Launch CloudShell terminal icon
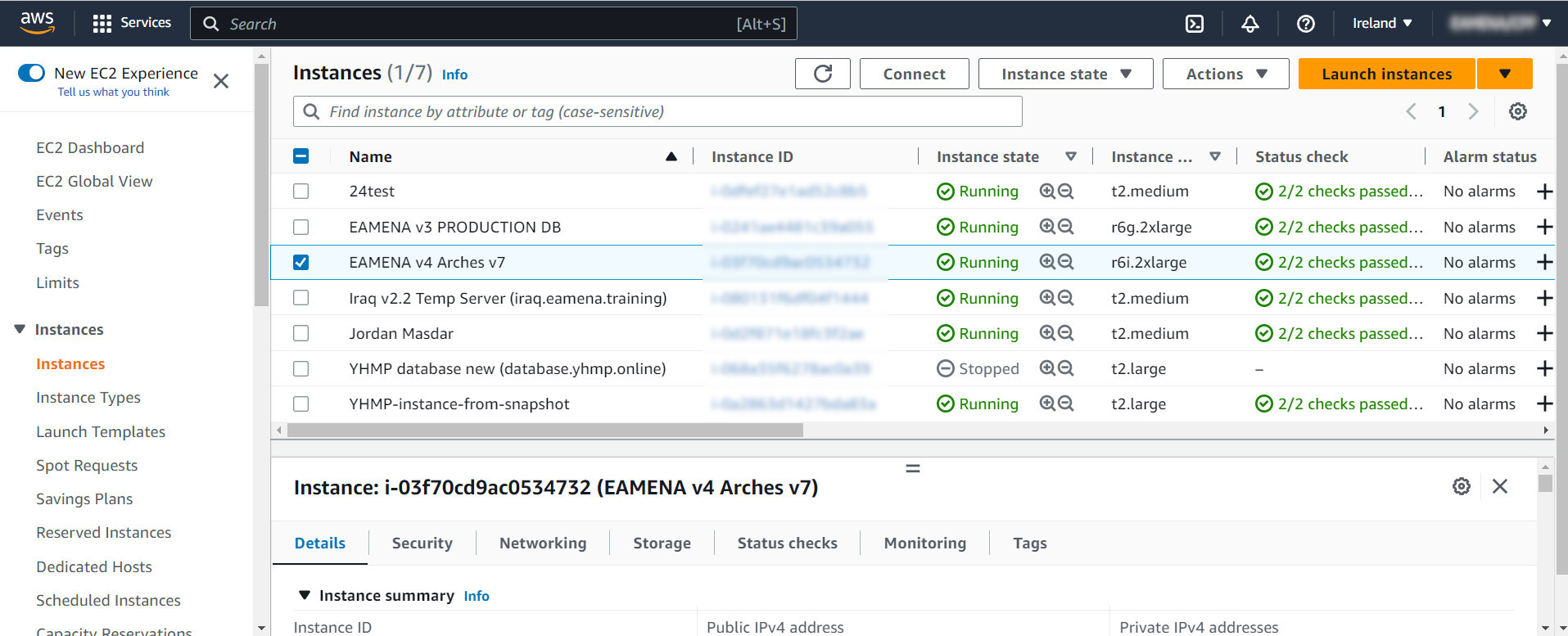Viewport: 1568px width, 636px height. click(x=1195, y=24)
